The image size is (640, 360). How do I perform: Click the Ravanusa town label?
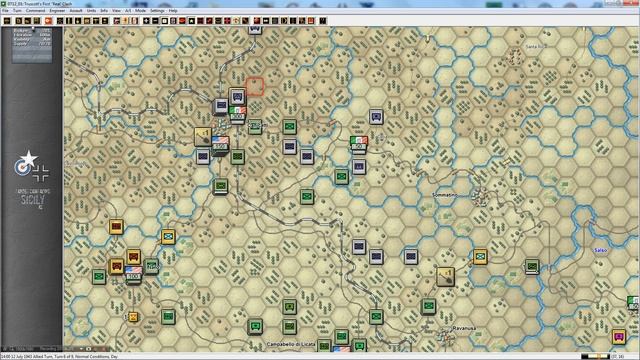[464, 328]
